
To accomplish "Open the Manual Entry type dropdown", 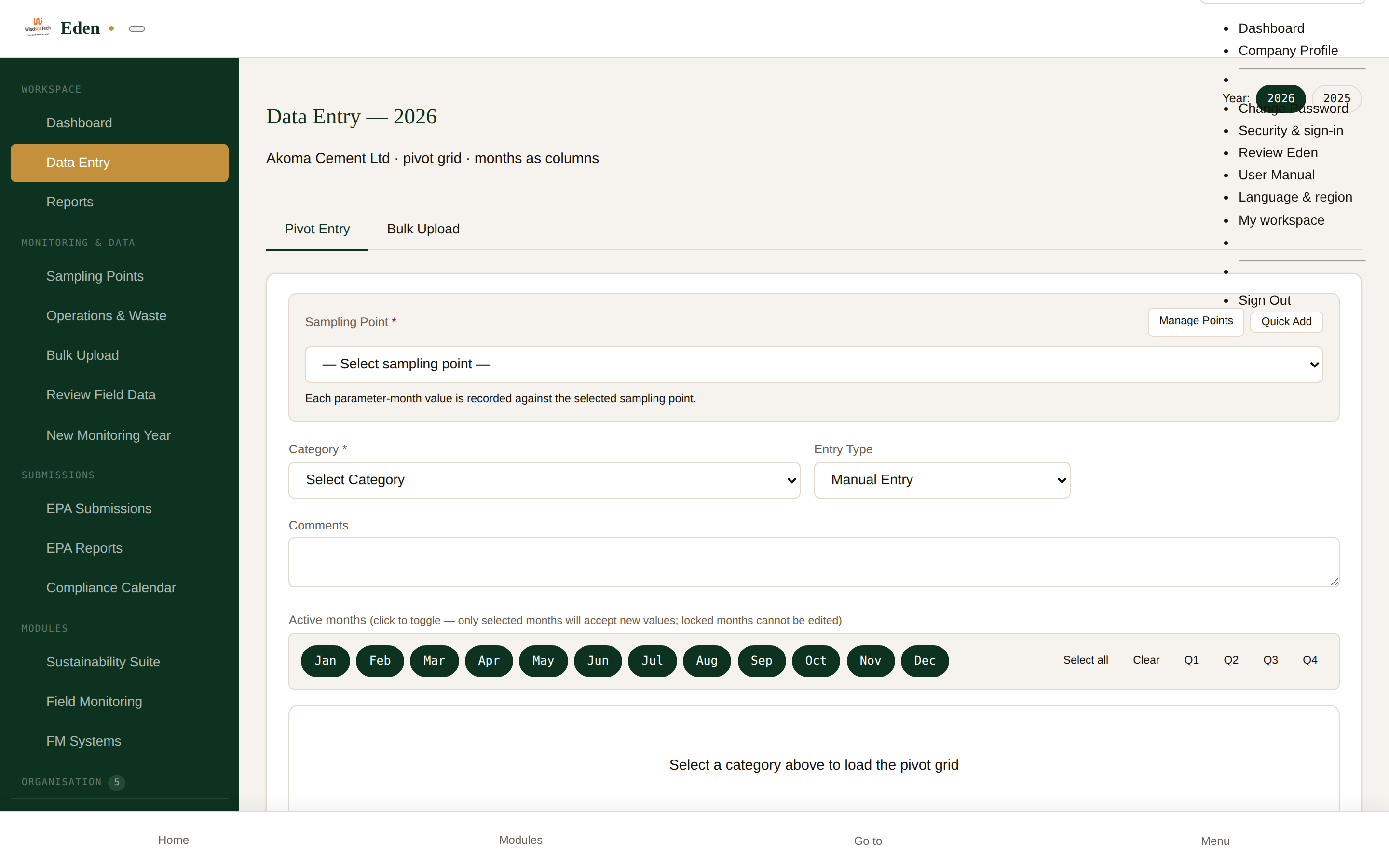I will pos(942,480).
